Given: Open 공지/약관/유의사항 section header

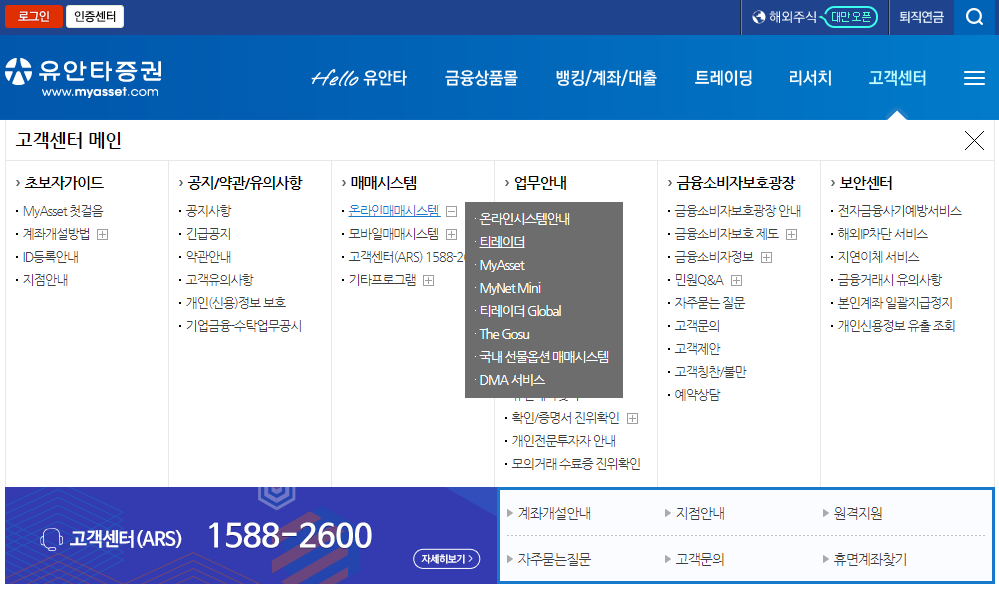Looking at the screenshot, I should coord(245,183).
